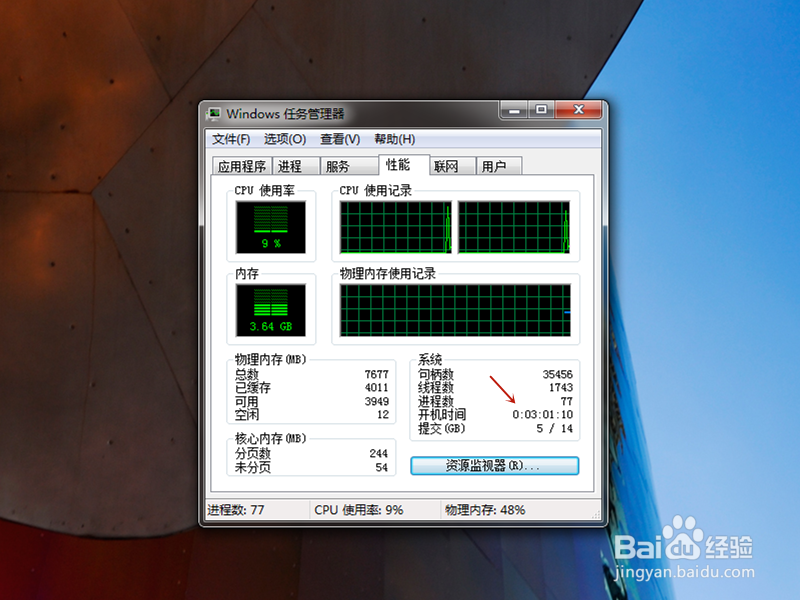
Task: Open the 选项(O) menu
Action: pyautogui.click(x=285, y=139)
